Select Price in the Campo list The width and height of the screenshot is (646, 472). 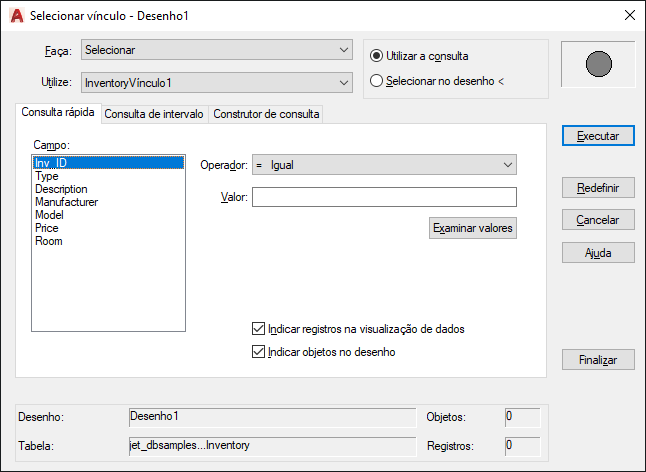click(47, 228)
